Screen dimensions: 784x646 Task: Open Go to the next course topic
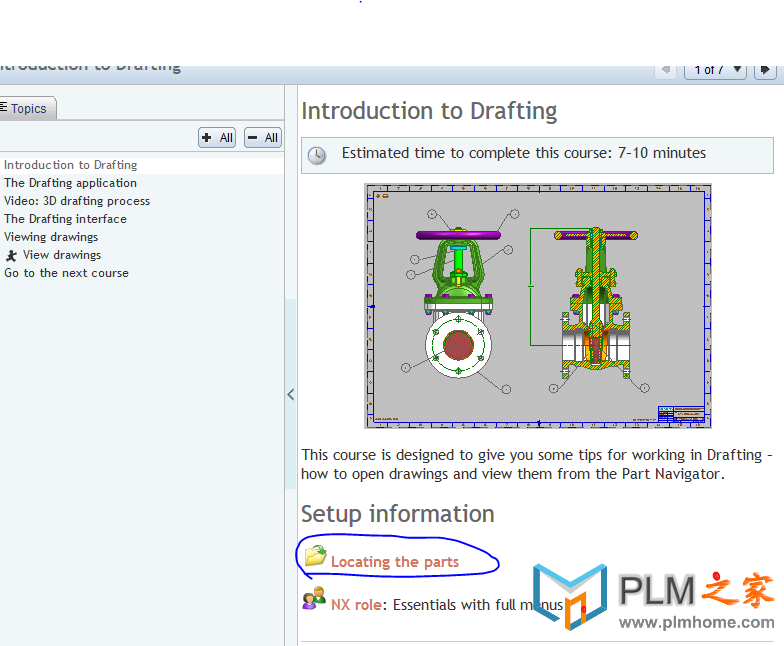click(x=66, y=273)
